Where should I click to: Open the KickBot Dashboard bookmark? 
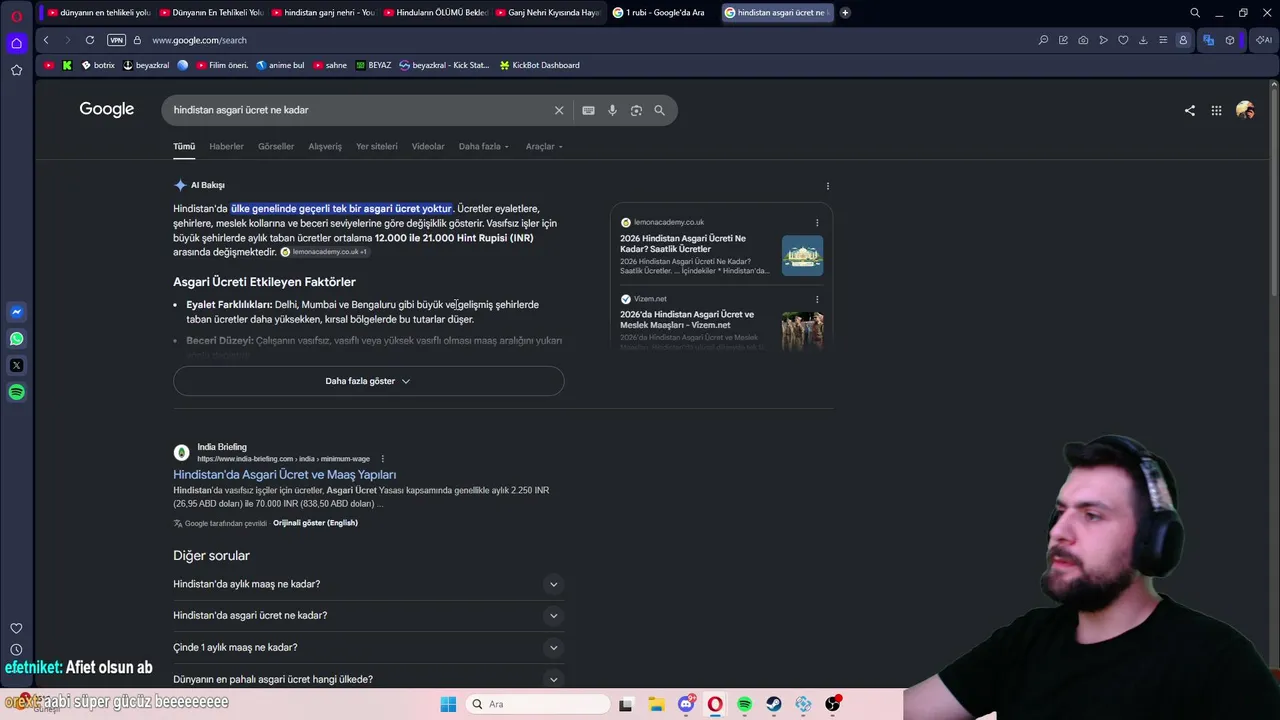click(x=538, y=65)
